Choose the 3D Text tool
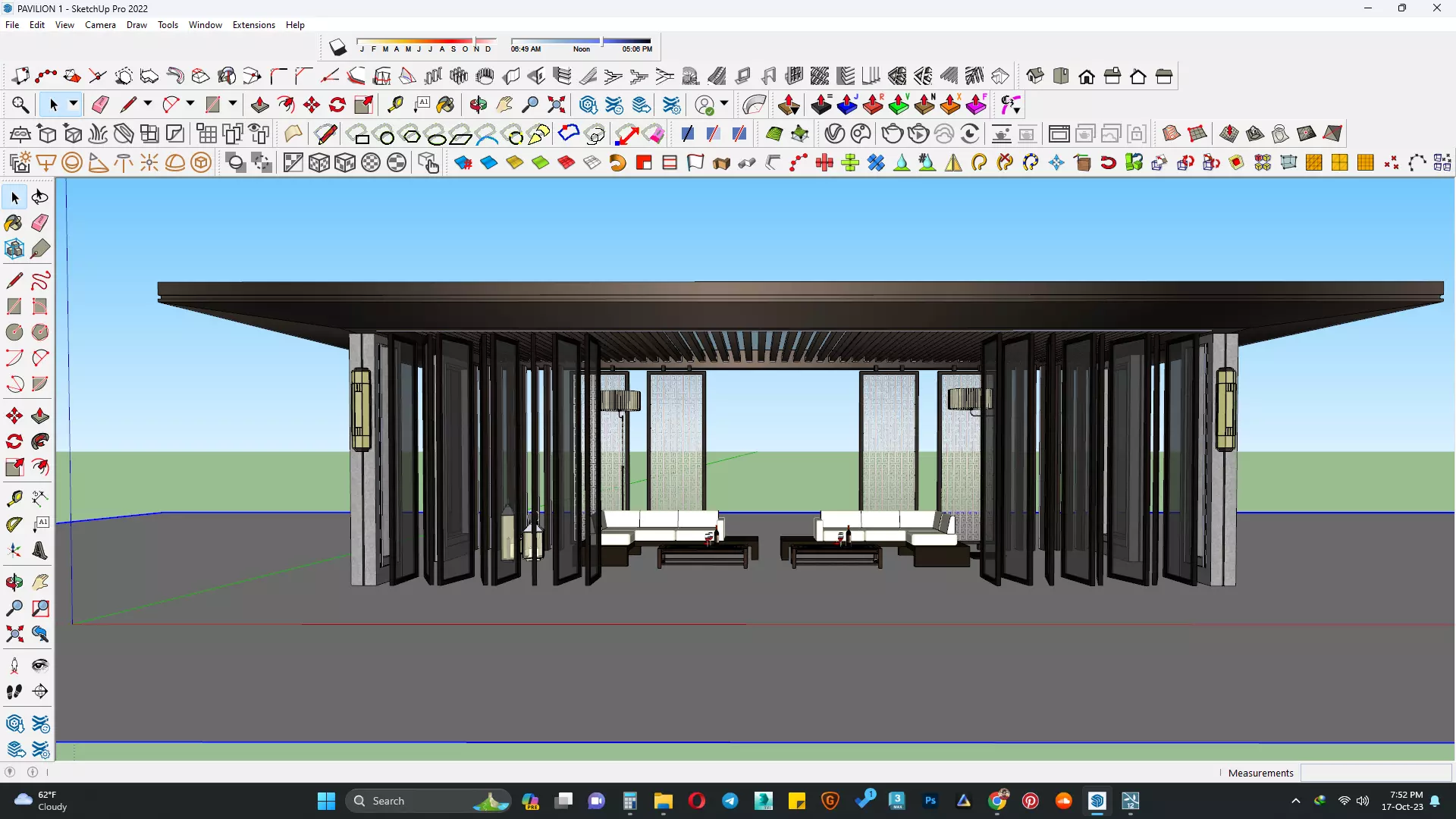Image resolution: width=1456 pixels, height=819 pixels. pyautogui.click(x=40, y=551)
